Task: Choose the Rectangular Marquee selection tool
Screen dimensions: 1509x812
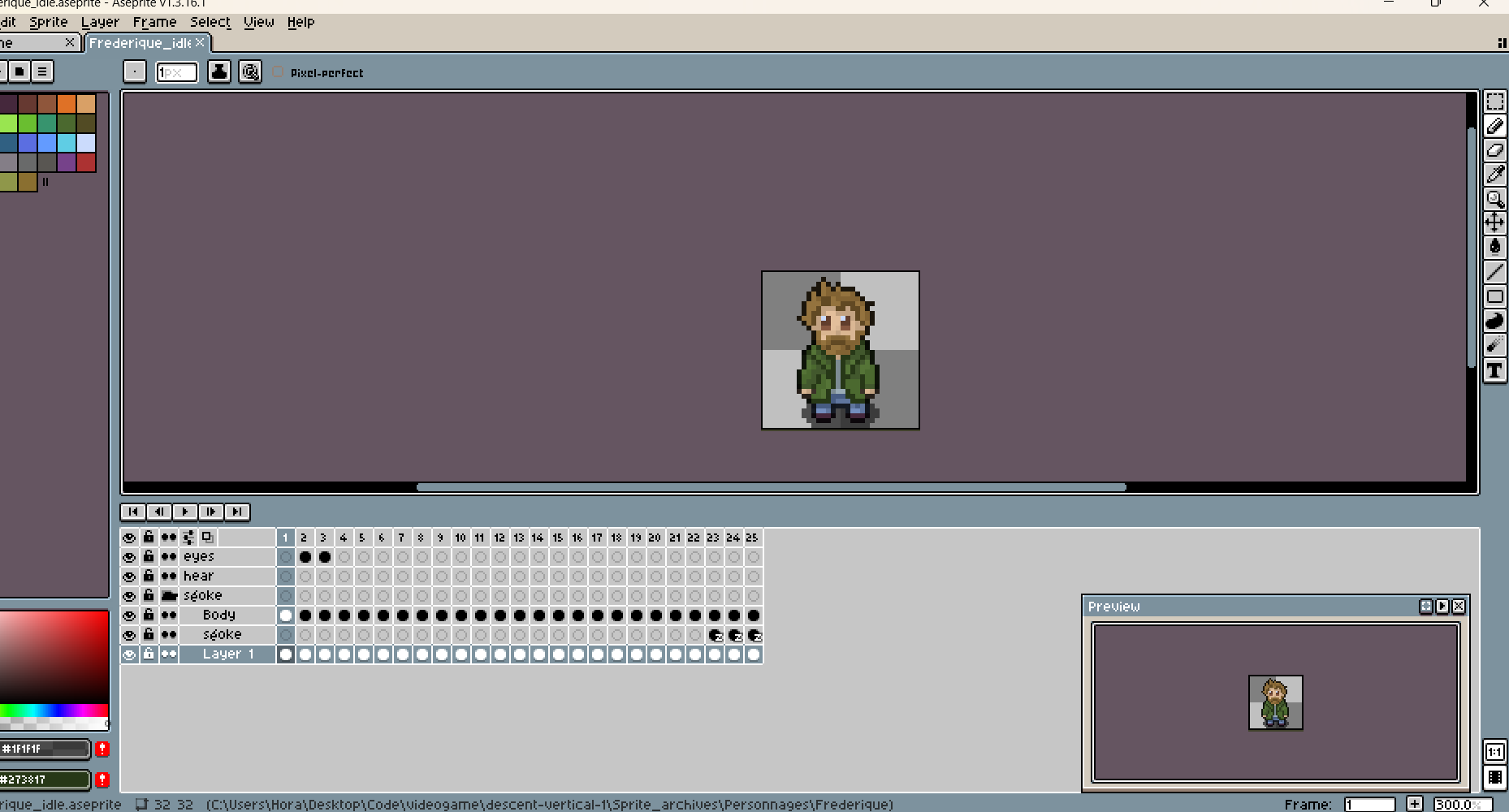Action: pos(1494,101)
